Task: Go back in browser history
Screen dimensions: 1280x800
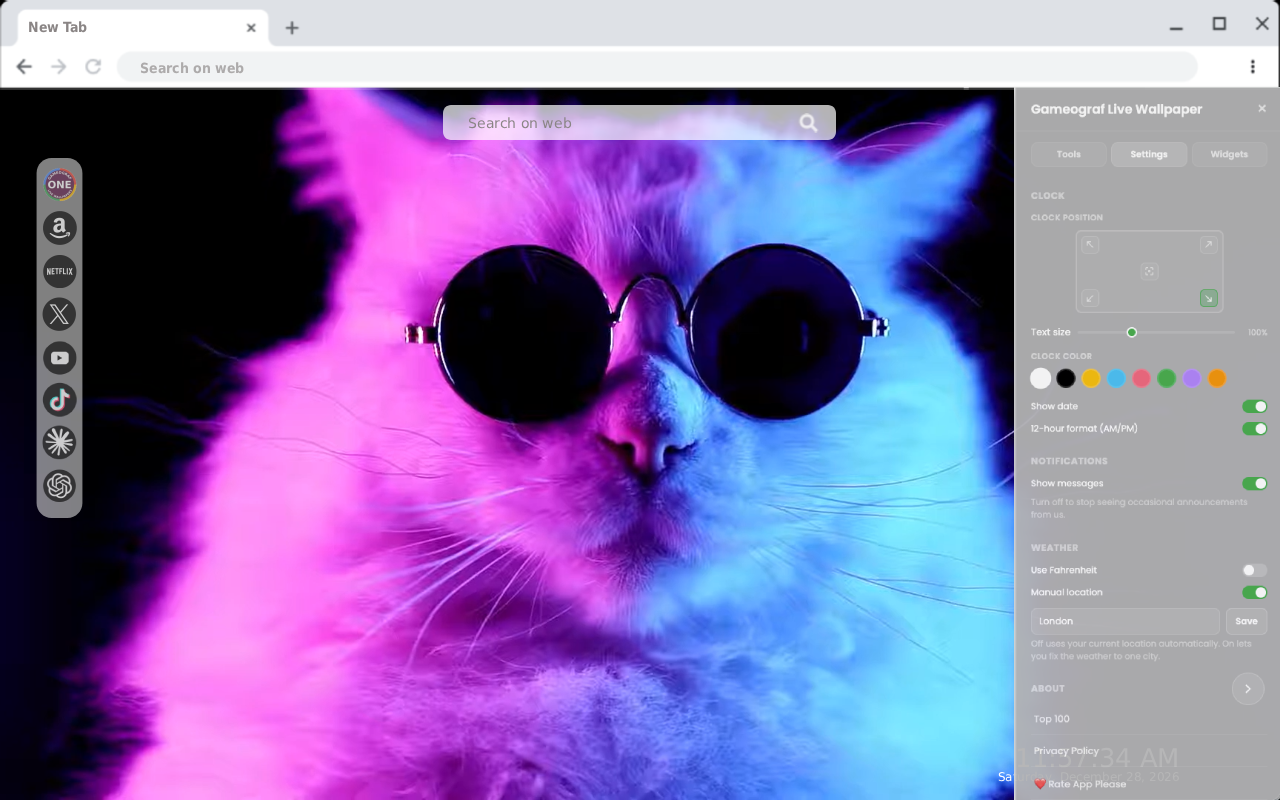Action: 24,67
